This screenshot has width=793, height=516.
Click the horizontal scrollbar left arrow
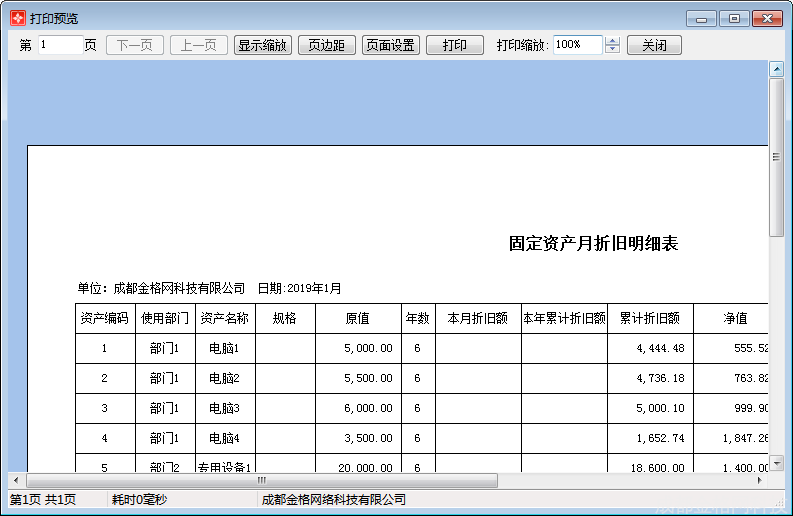pos(15,480)
